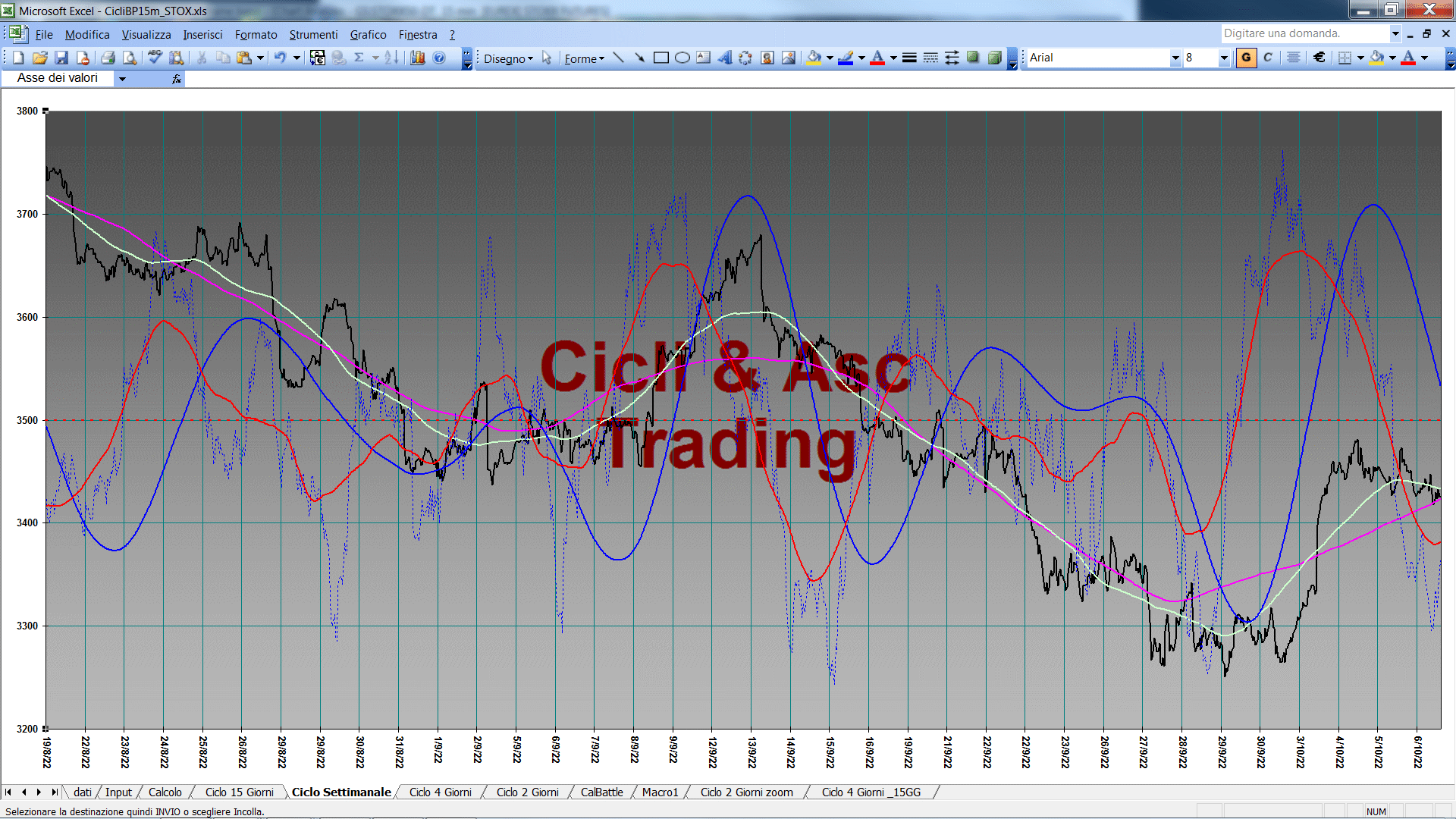The width and height of the screenshot is (1456, 819).
Task: Click the Cut scissors icon
Action: click(x=201, y=58)
